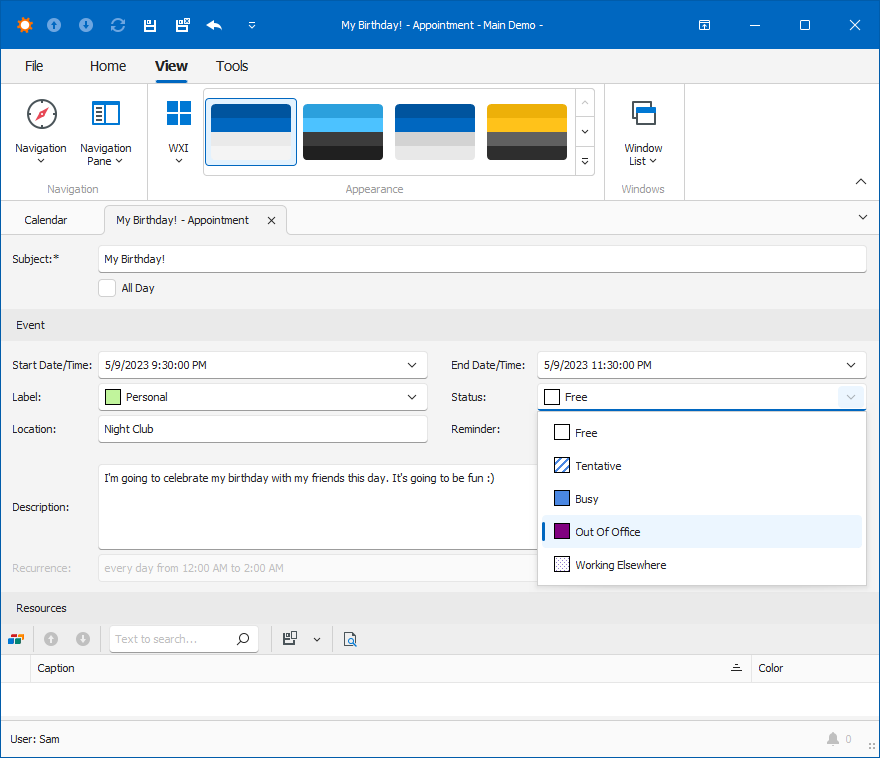Enable the All Day checkbox
Image resolution: width=880 pixels, height=758 pixels.
coord(107,288)
